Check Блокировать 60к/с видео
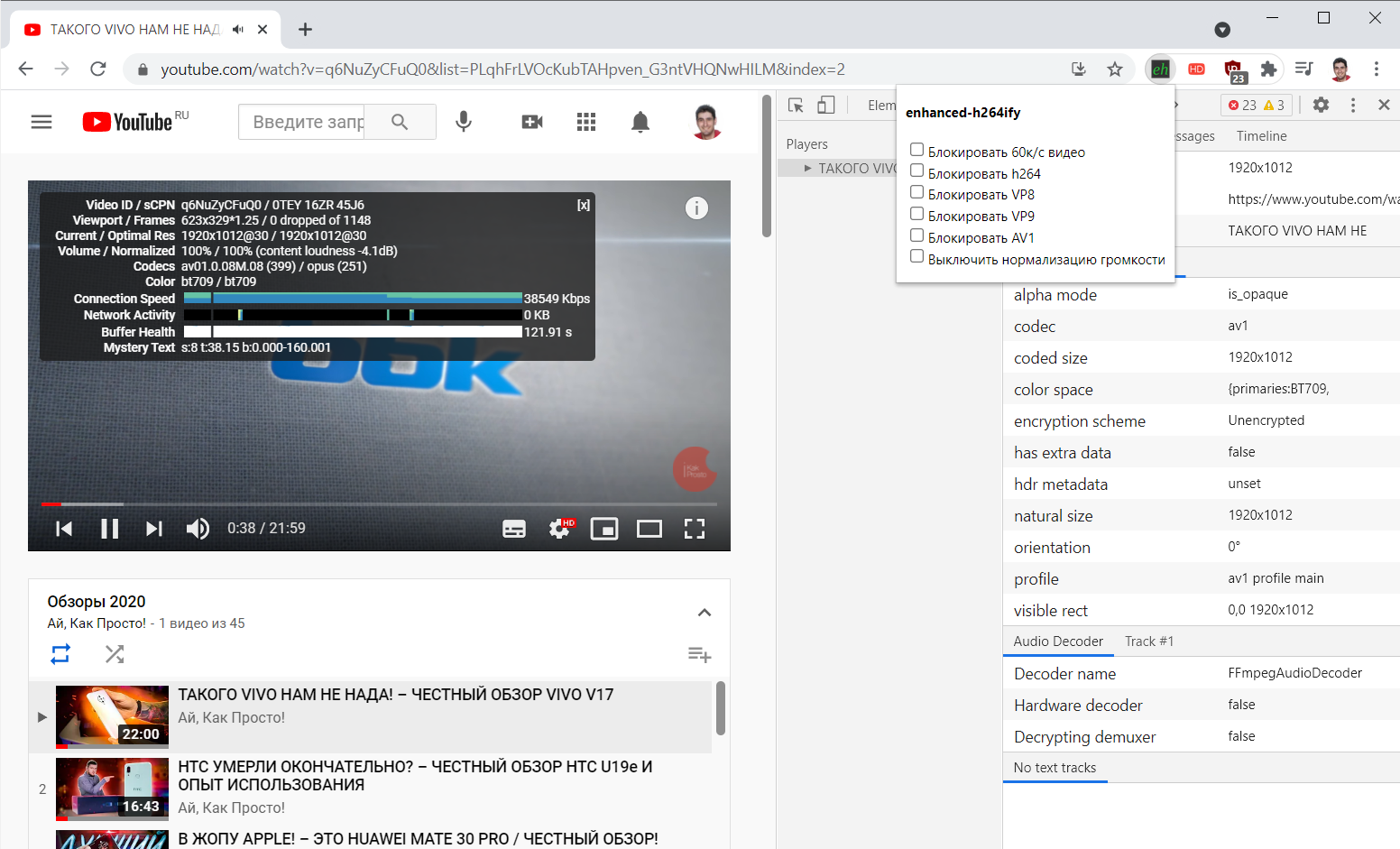Screen dimensions: 1400x849 pyautogui.click(x=916, y=150)
